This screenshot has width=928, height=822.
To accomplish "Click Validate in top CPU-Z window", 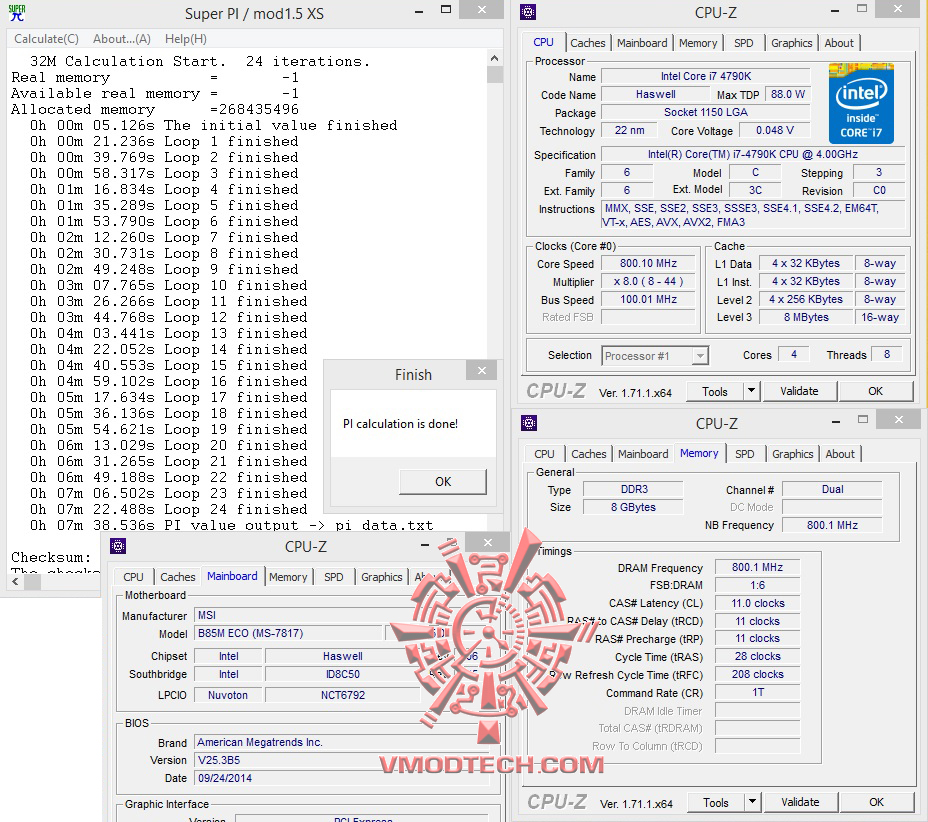I will 799,391.
